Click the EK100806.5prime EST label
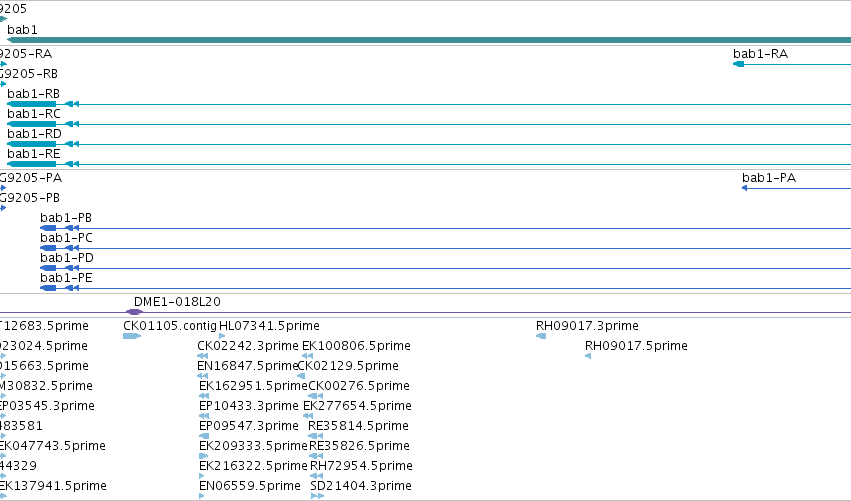The width and height of the screenshot is (851, 501). 356,346
